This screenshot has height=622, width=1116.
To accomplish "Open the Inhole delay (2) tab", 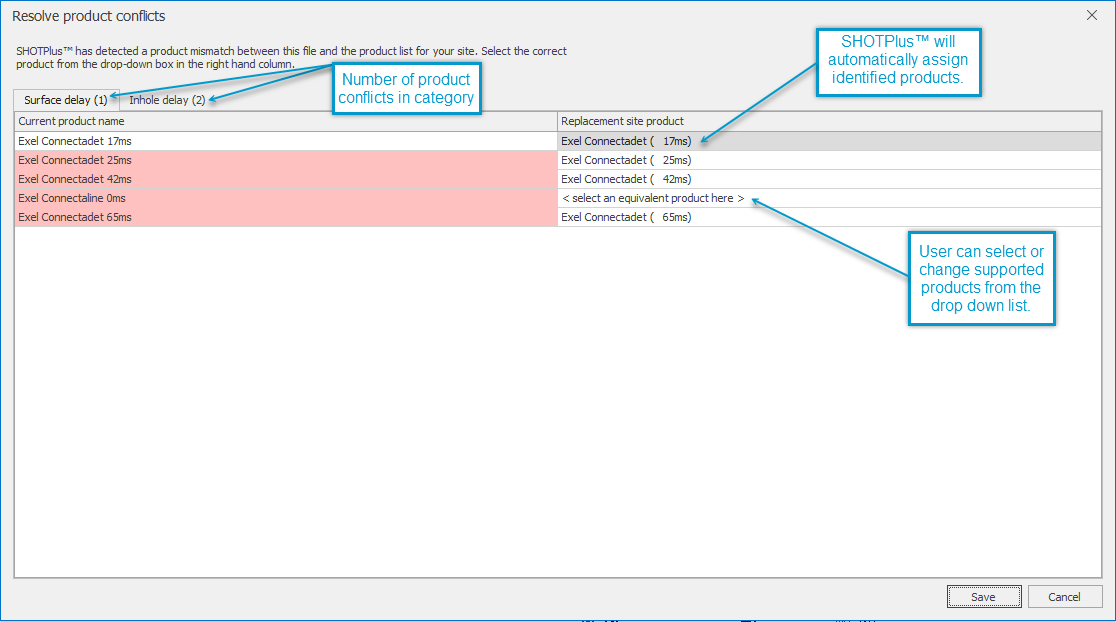I will pyautogui.click(x=167, y=100).
